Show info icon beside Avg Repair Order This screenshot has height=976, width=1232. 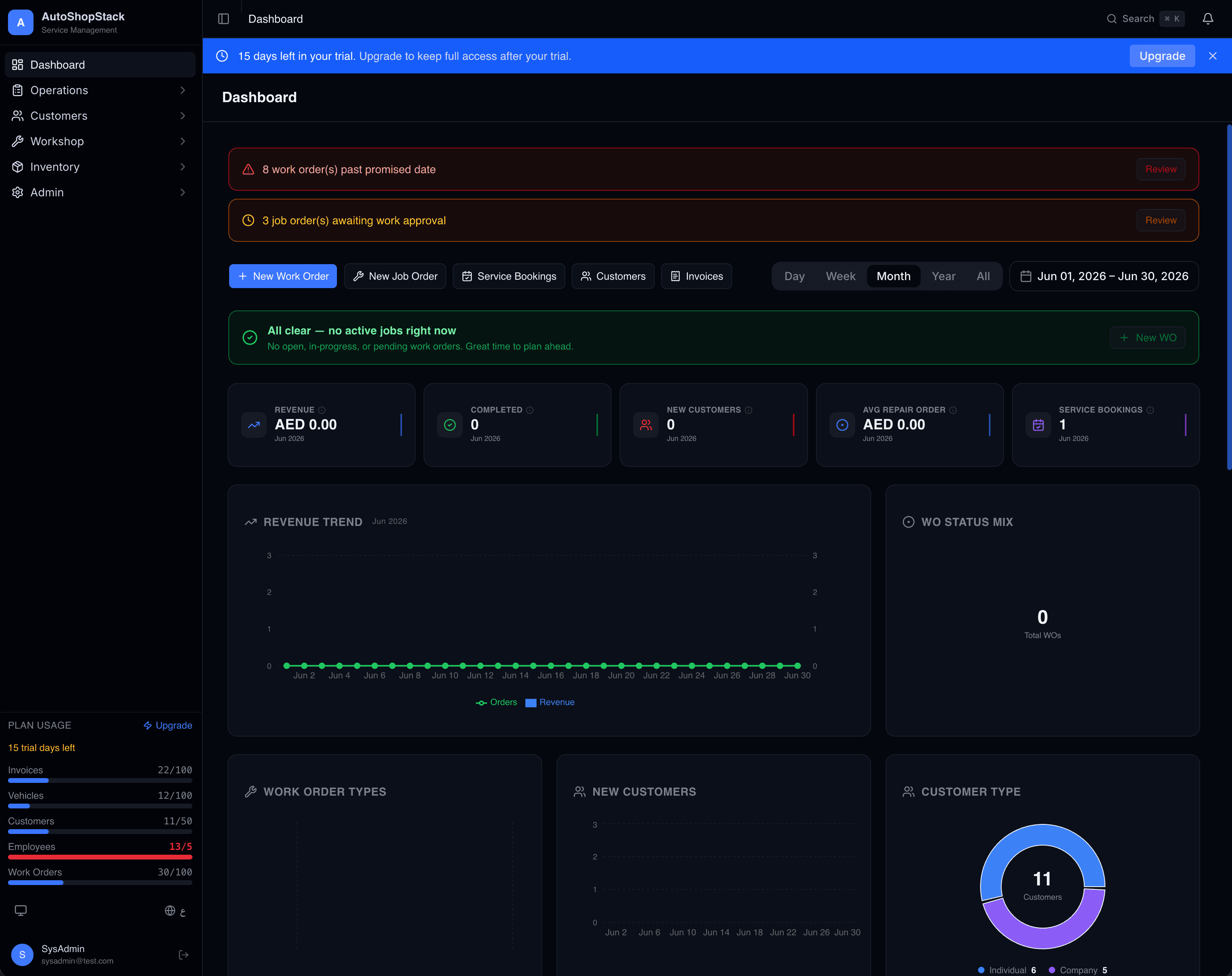[953, 410]
